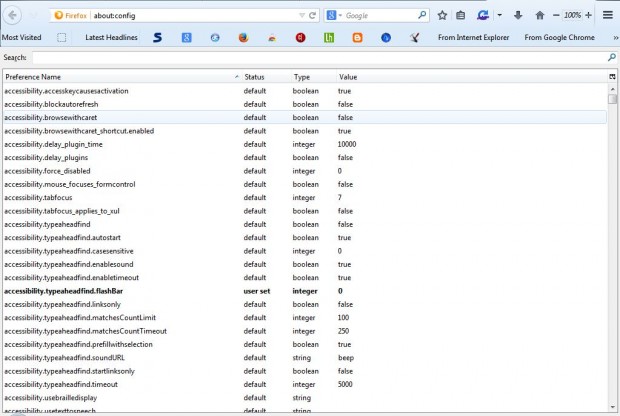Viewport: 620px width, 416px height.
Task: Bookmark this page with the star icon
Action: (442, 15)
